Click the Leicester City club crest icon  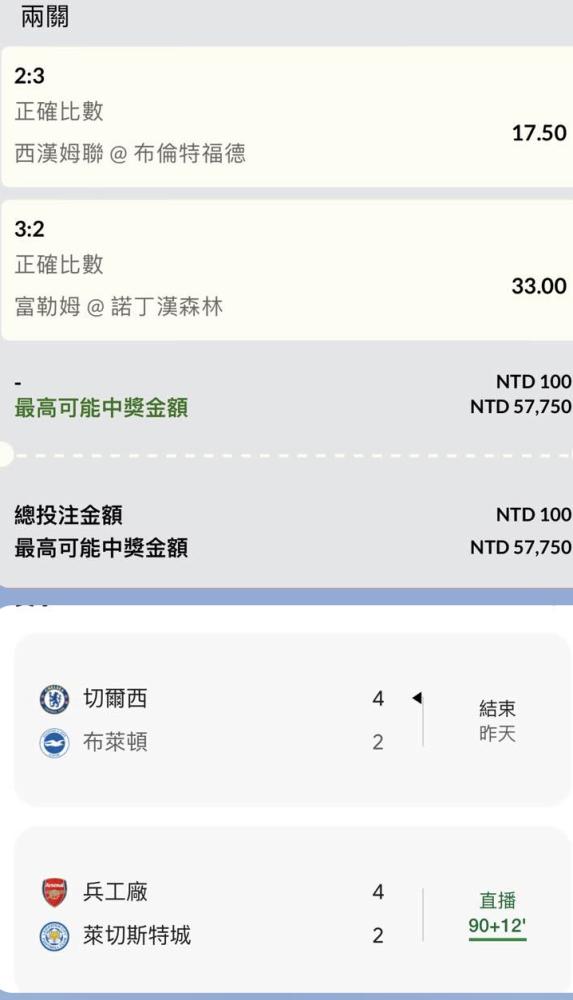pos(54,936)
